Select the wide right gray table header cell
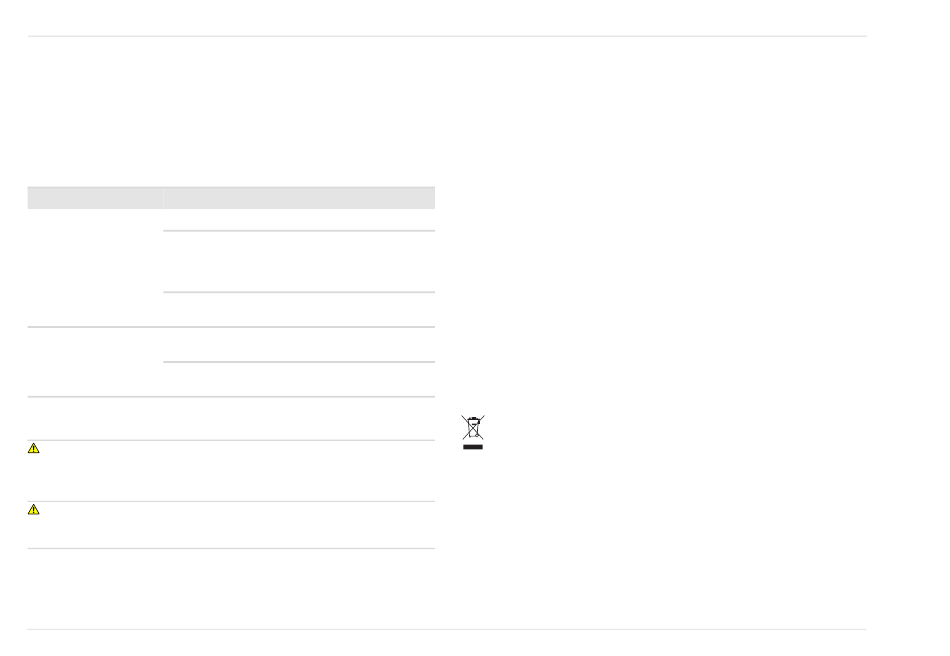 [299, 198]
